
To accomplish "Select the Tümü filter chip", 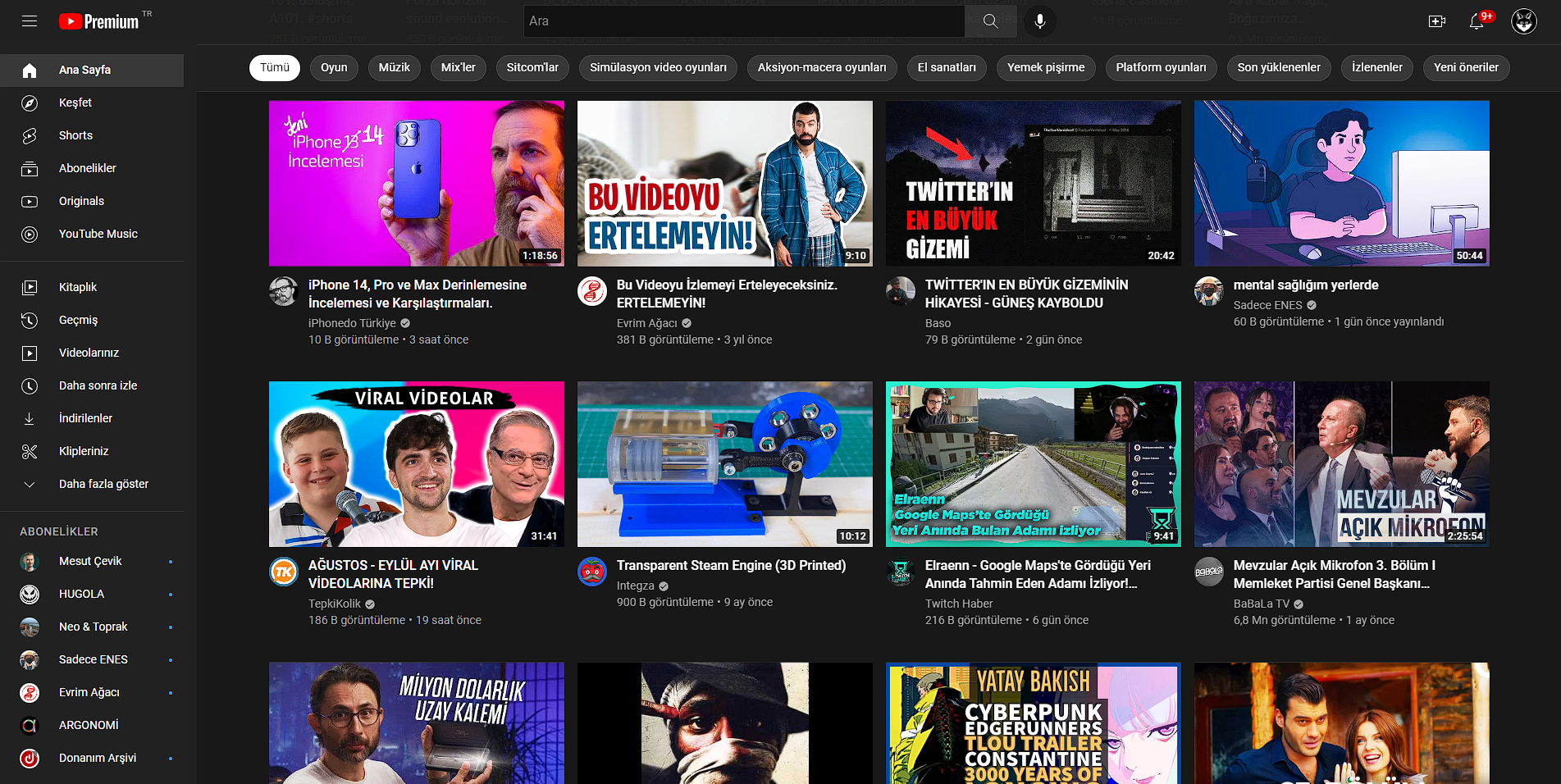I will coord(275,68).
